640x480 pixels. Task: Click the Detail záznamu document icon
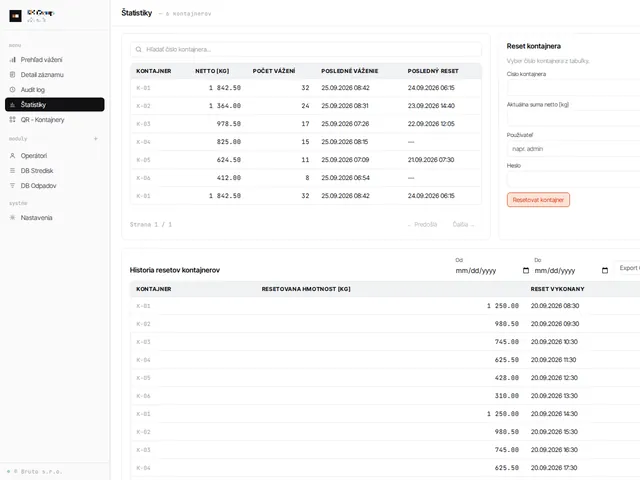click(x=12, y=75)
